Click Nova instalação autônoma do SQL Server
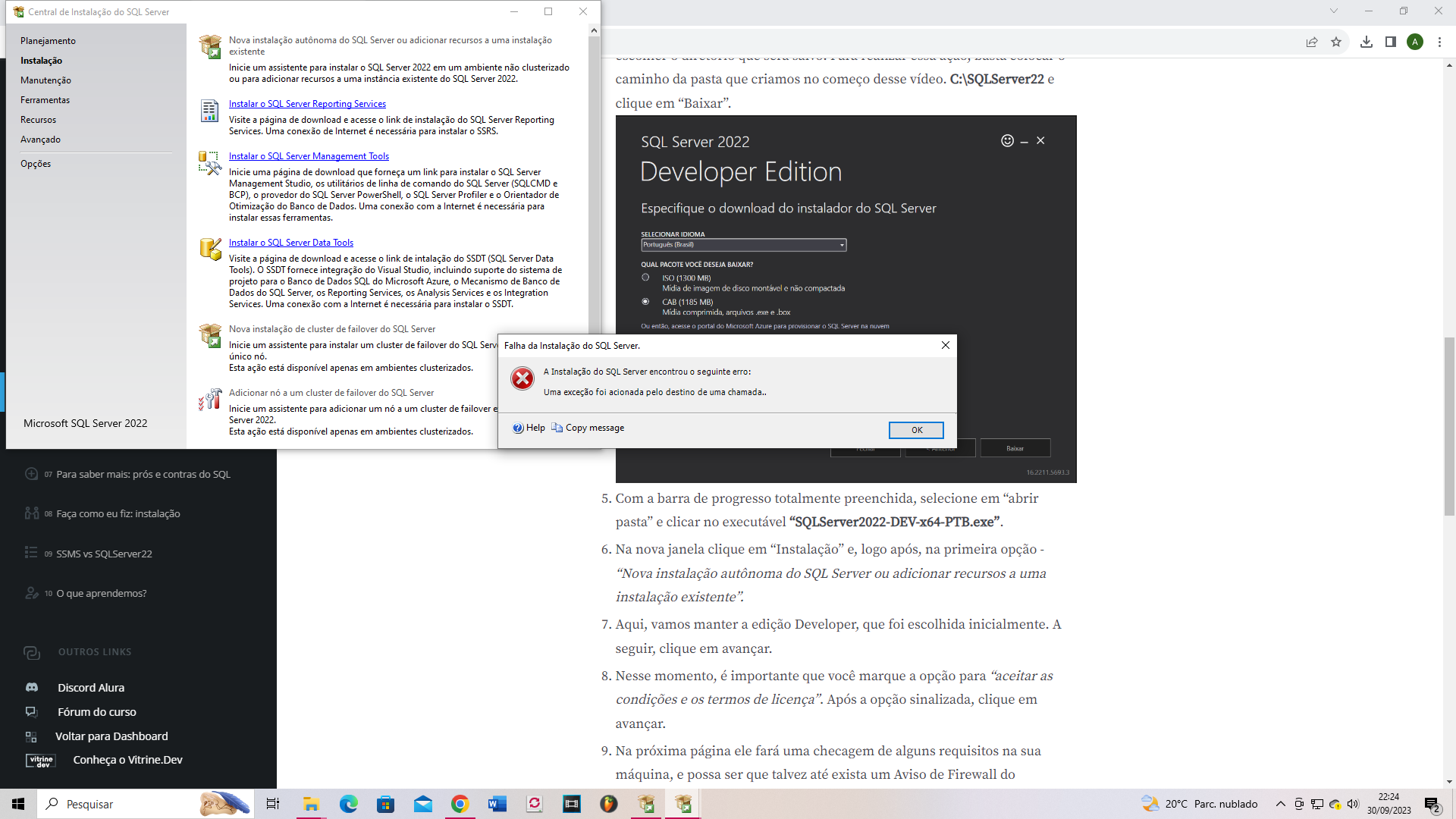 391,45
